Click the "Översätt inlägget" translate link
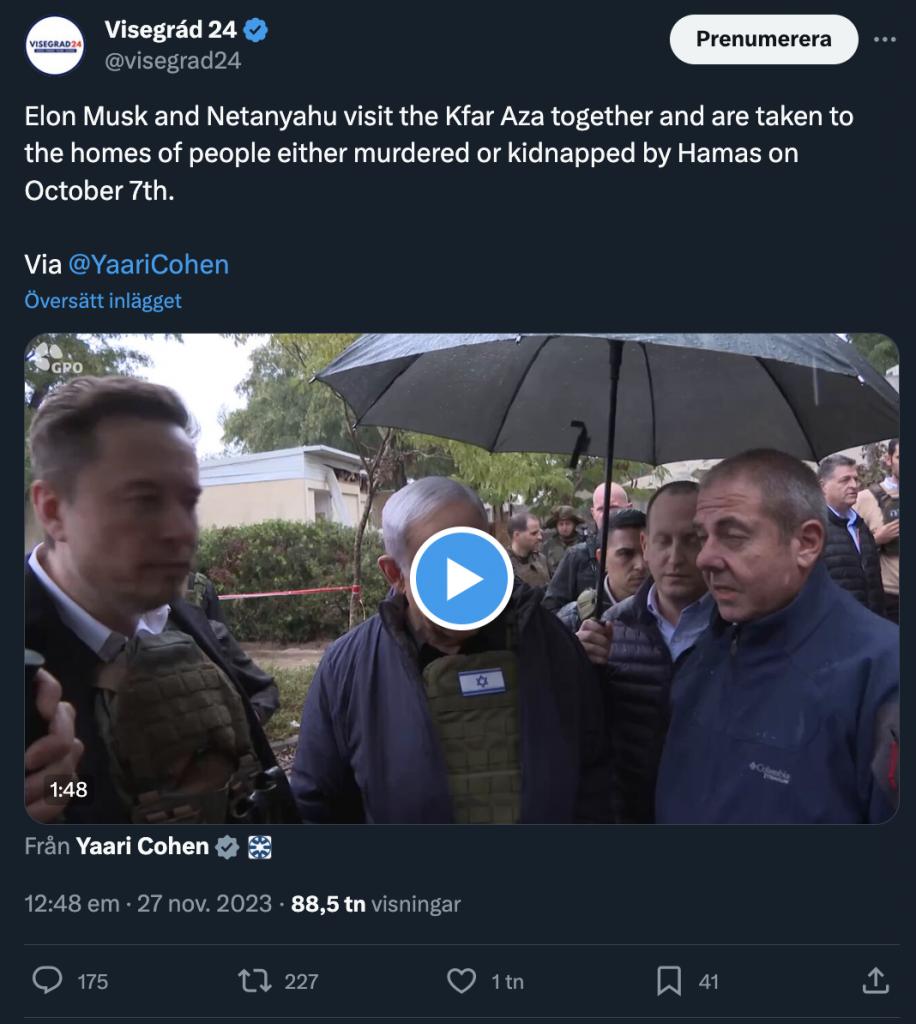The height and width of the screenshot is (1024, 916). point(103,301)
